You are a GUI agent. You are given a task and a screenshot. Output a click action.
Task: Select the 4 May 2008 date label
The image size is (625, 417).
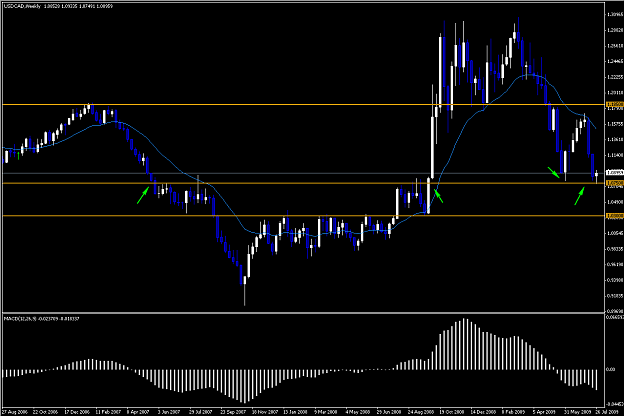coord(357,411)
